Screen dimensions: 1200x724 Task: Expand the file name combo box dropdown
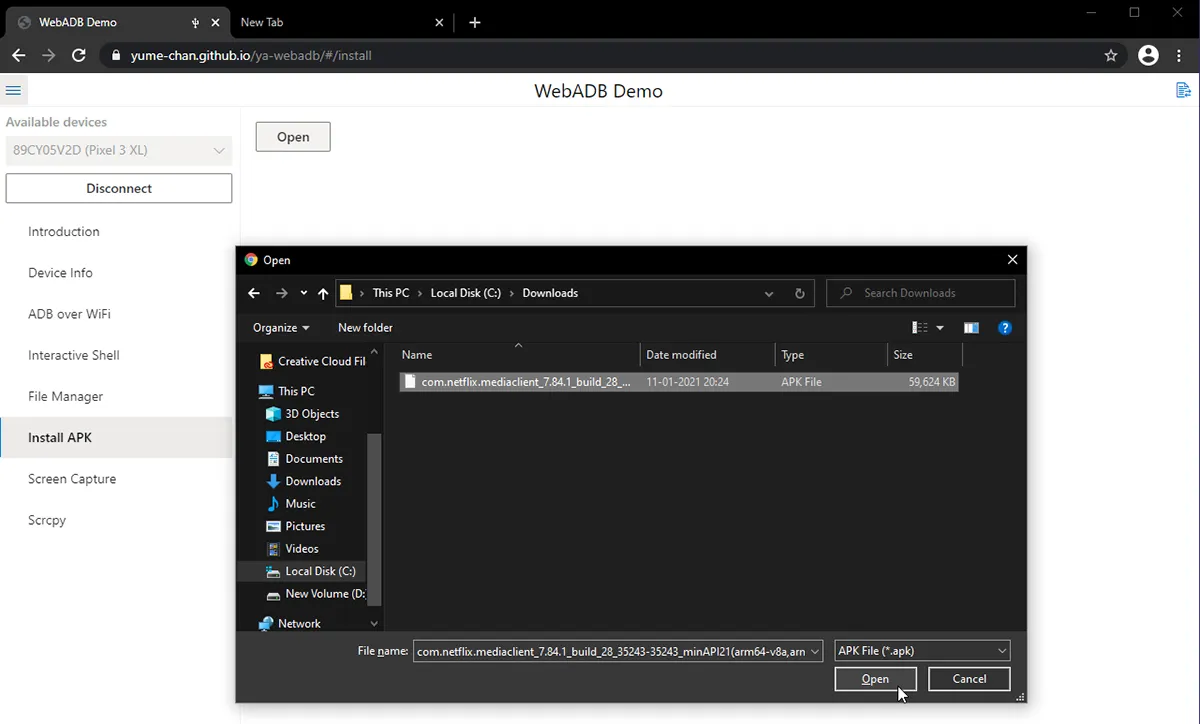816,650
